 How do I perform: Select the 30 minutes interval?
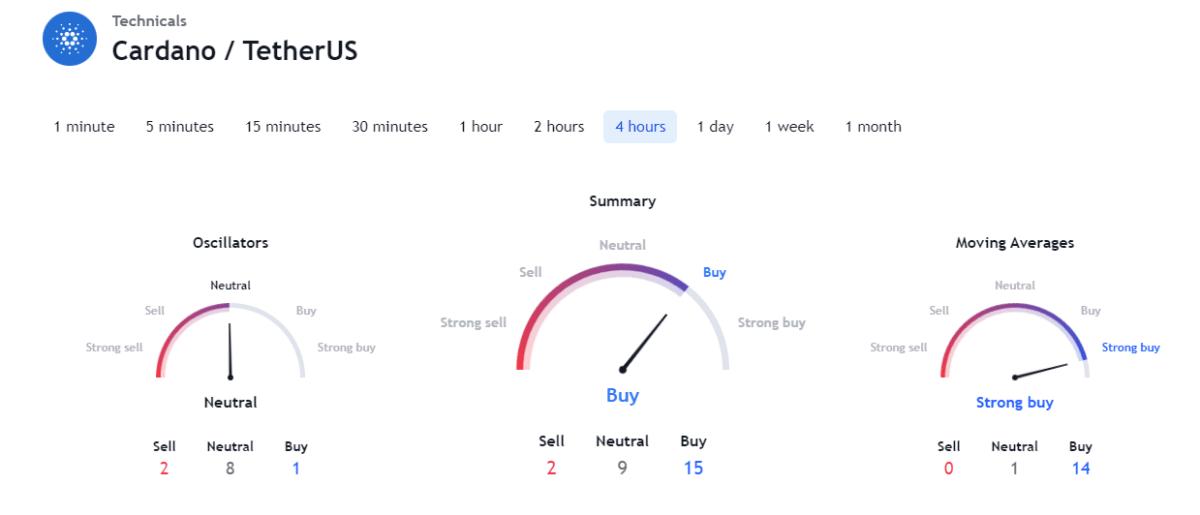tap(390, 127)
